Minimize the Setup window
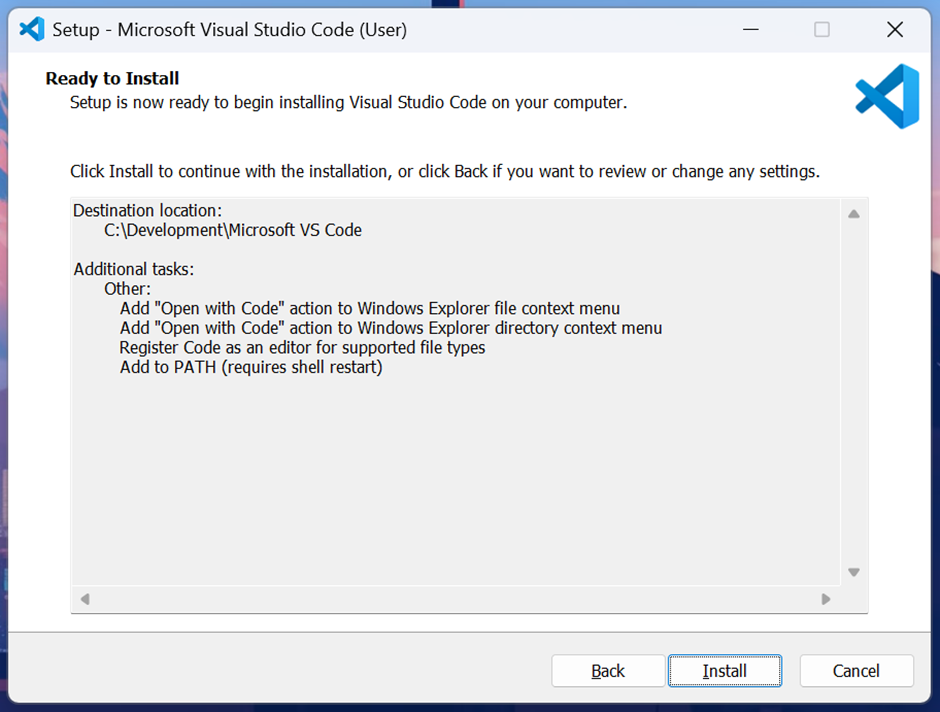The width and height of the screenshot is (940, 712). tap(751, 29)
